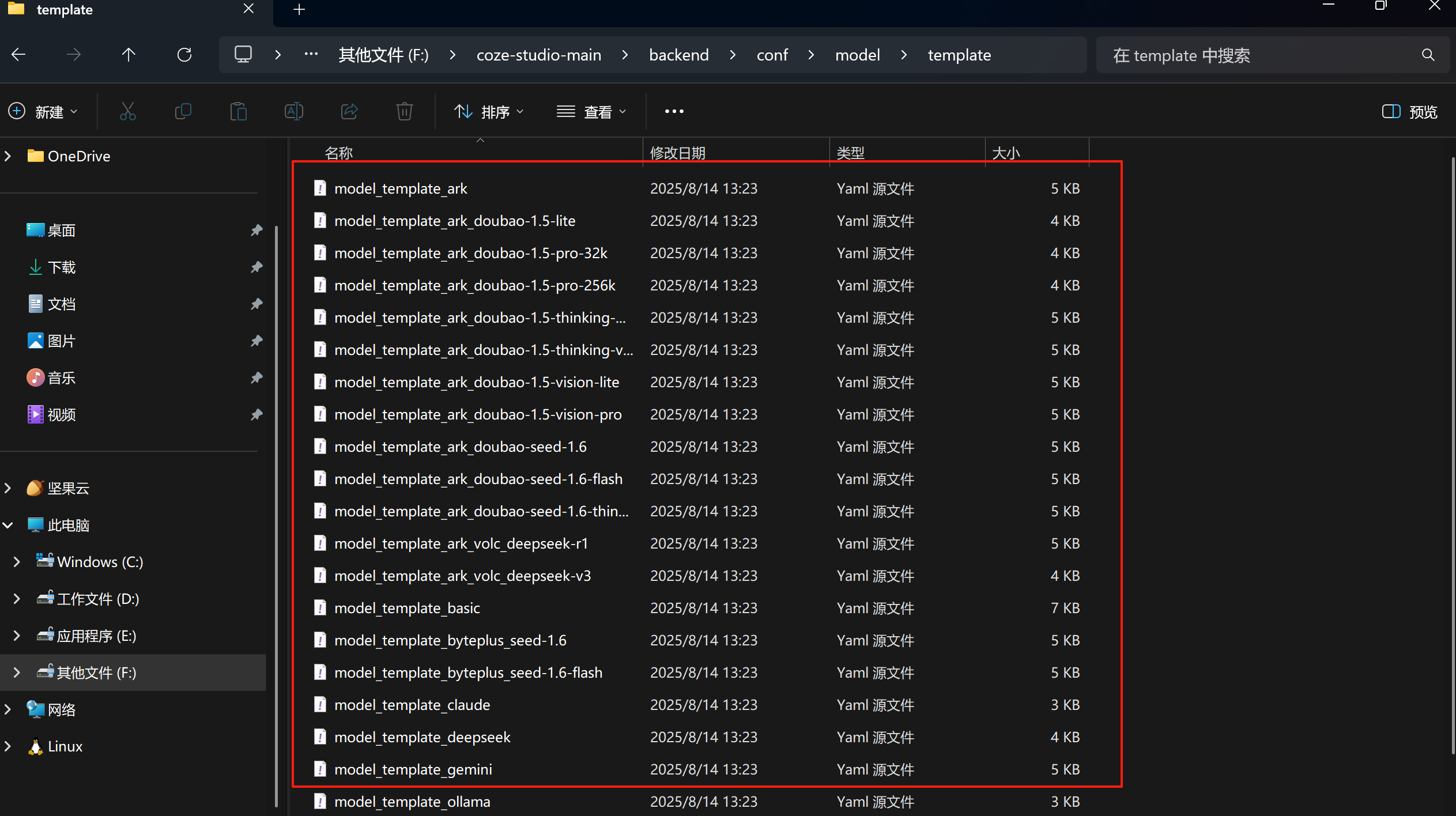Go up one folder level

coord(129,55)
